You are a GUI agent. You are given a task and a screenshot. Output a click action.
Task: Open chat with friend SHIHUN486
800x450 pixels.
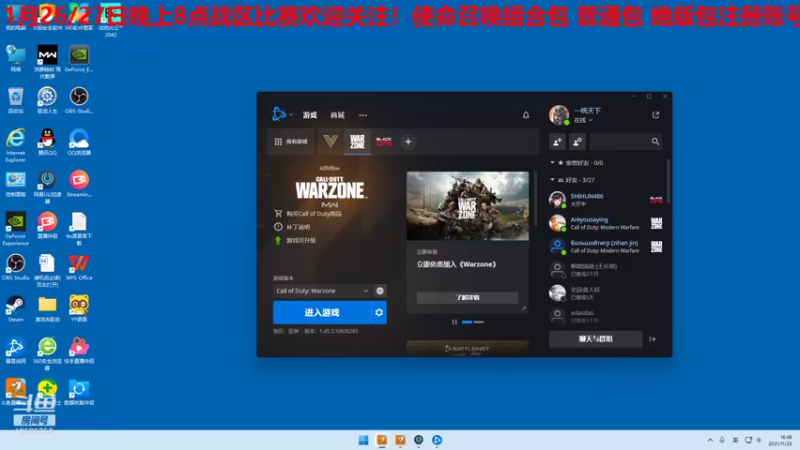pos(606,199)
